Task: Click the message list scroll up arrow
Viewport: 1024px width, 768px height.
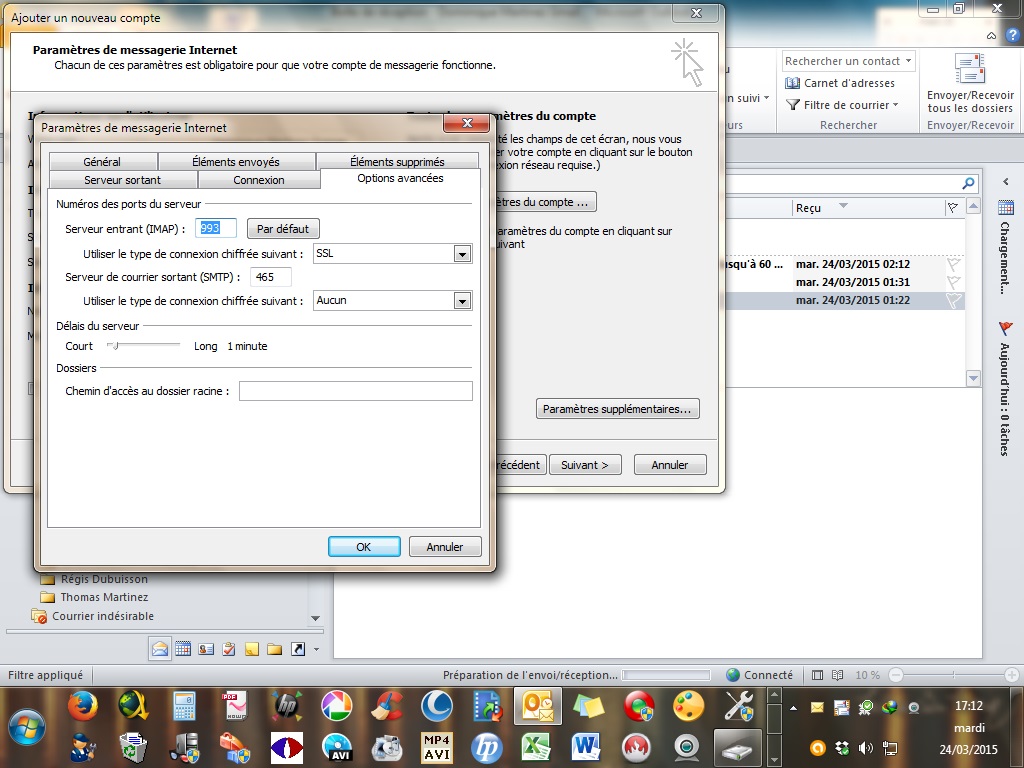Action: tap(973, 206)
